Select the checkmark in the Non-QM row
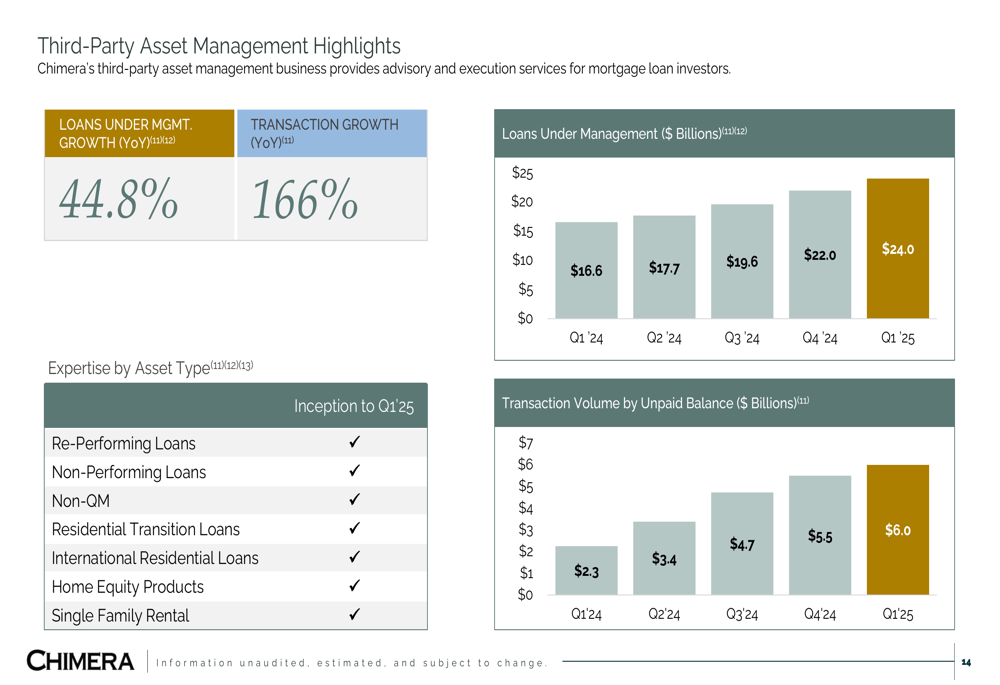The image size is (1000, 685). [x=355, y=499]
